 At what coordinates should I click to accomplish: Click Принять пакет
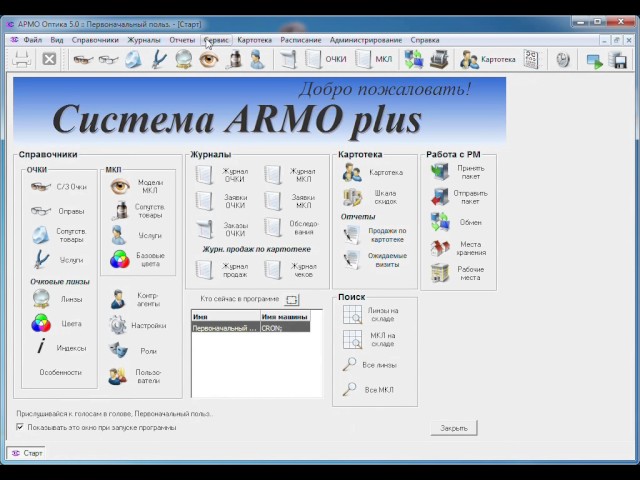pos(458,172)
